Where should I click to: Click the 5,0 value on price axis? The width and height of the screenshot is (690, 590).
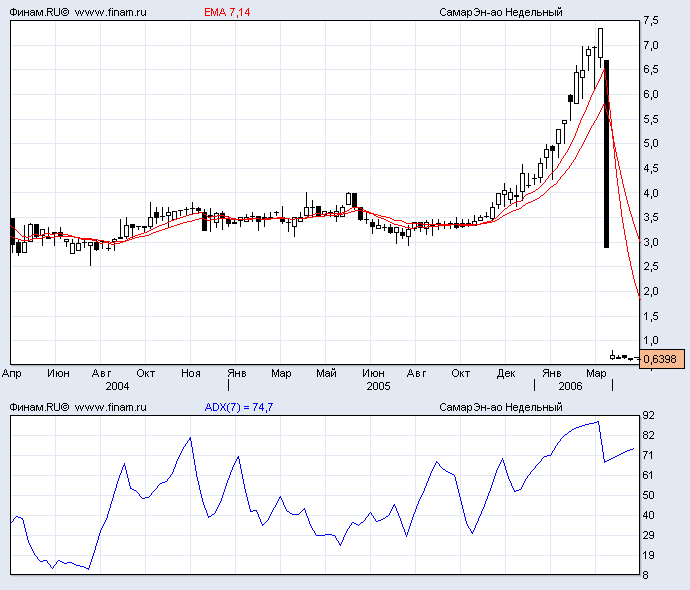click(x=650, y=144)
